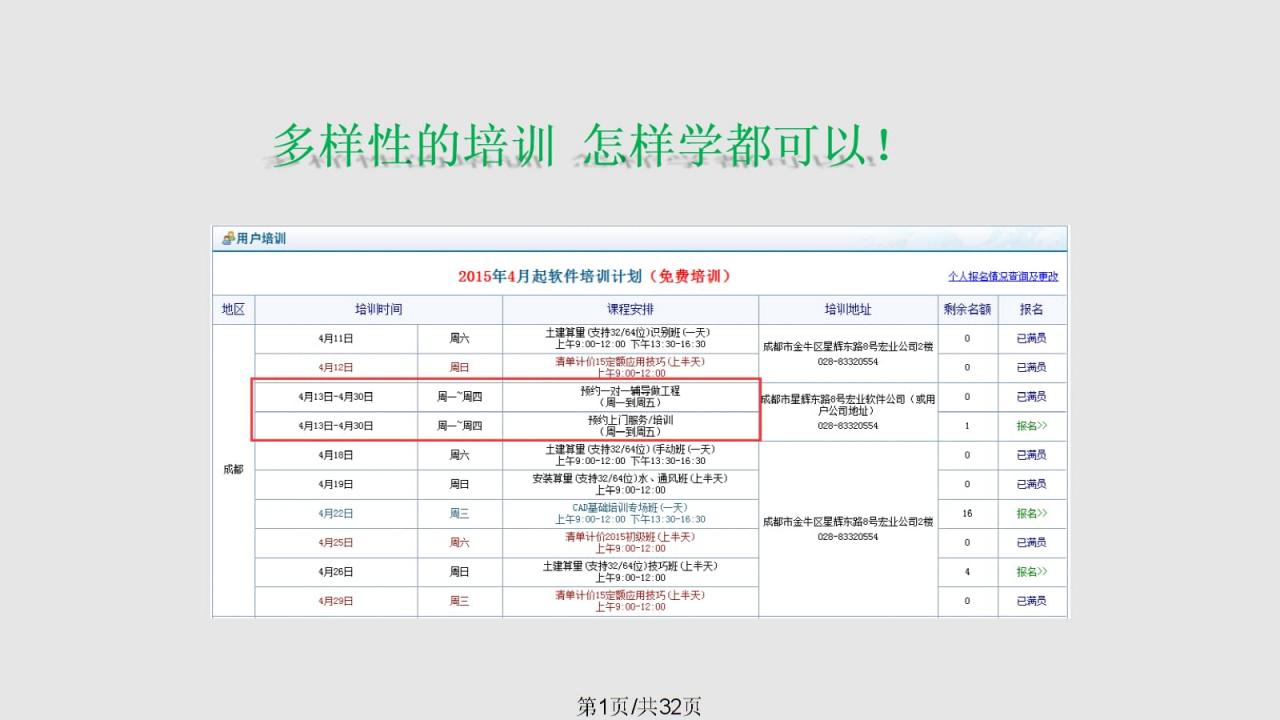Click the 周六 cell in the 4月25日 row
Screen dimensions: 1280x720
(x=460, y=542)
